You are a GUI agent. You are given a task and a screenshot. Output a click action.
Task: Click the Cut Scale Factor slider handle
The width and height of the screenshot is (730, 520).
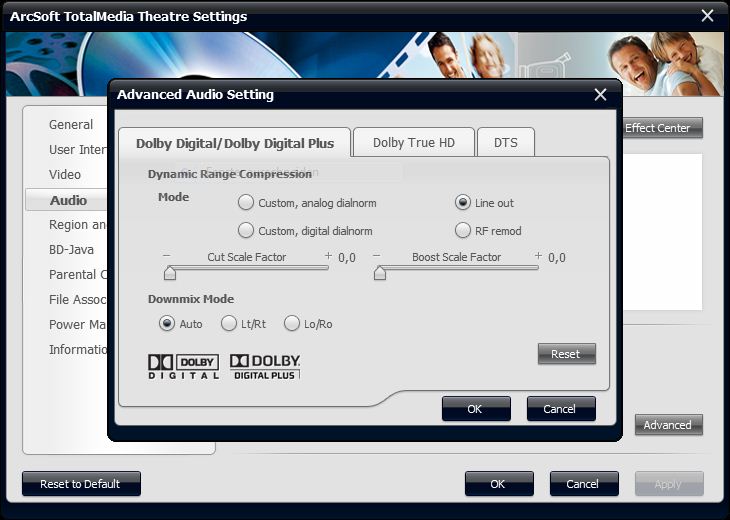(x=170, y=273)
